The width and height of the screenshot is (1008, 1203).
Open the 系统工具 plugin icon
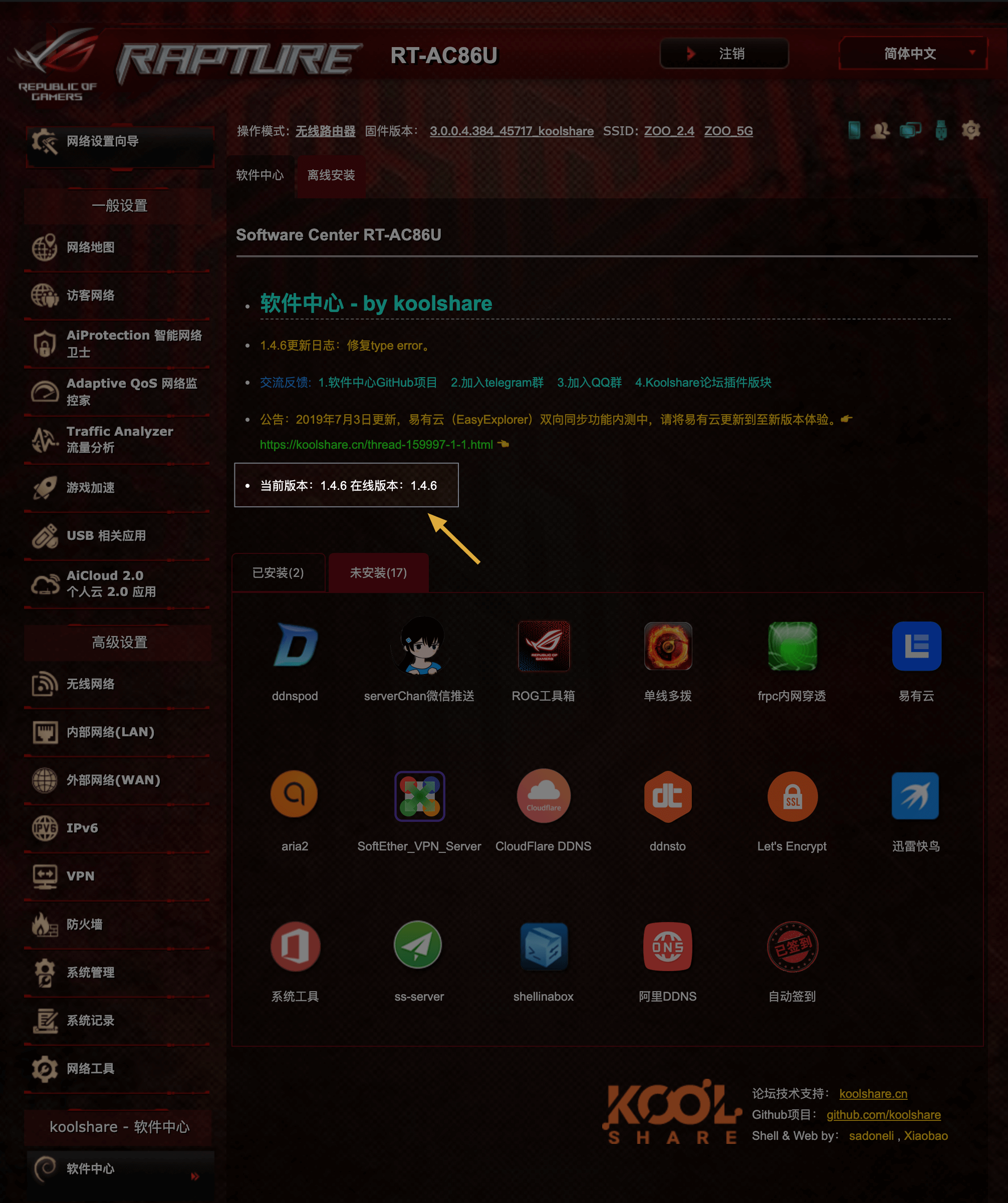click(x=295, y=946)
